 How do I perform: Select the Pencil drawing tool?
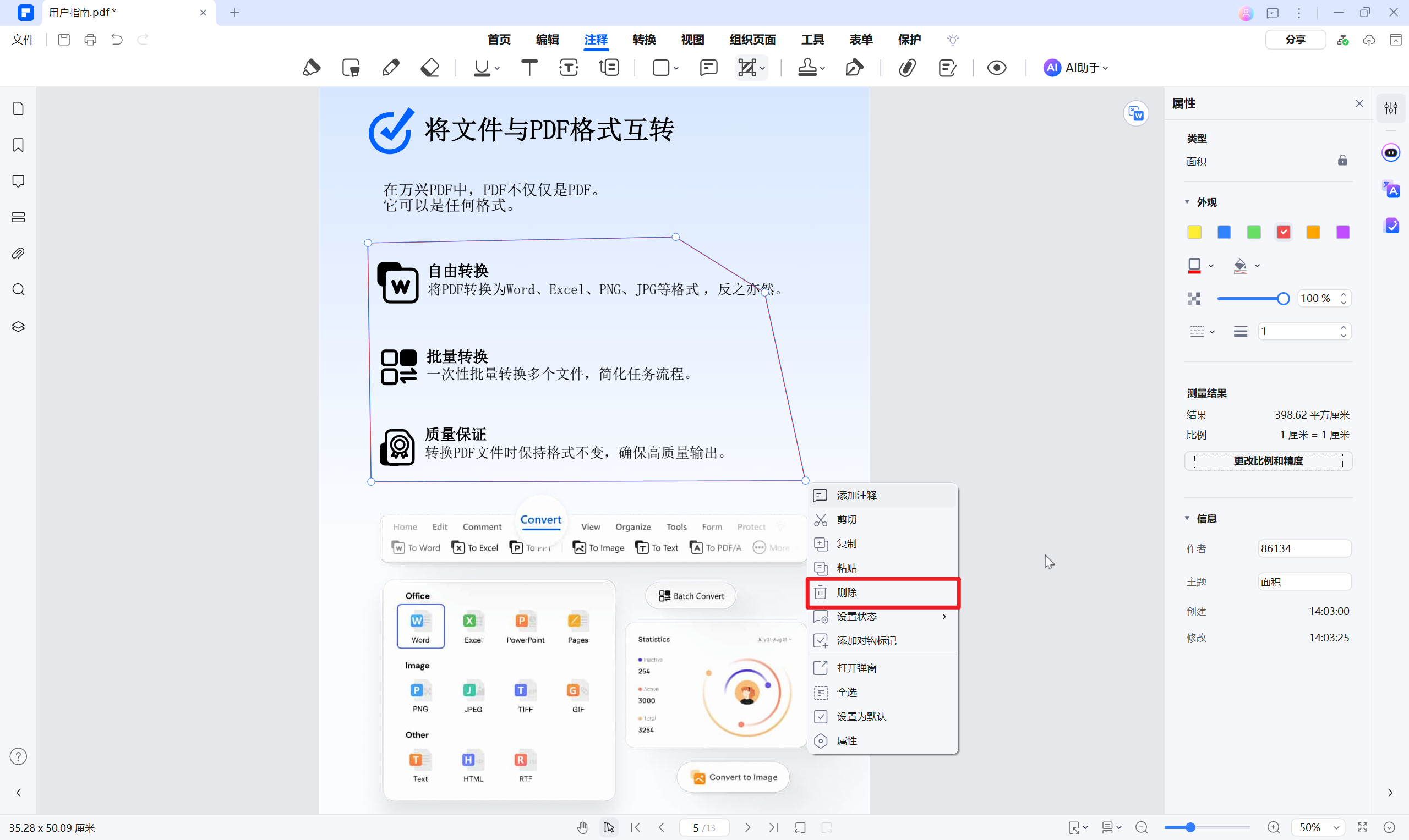(x=390, y=67)
